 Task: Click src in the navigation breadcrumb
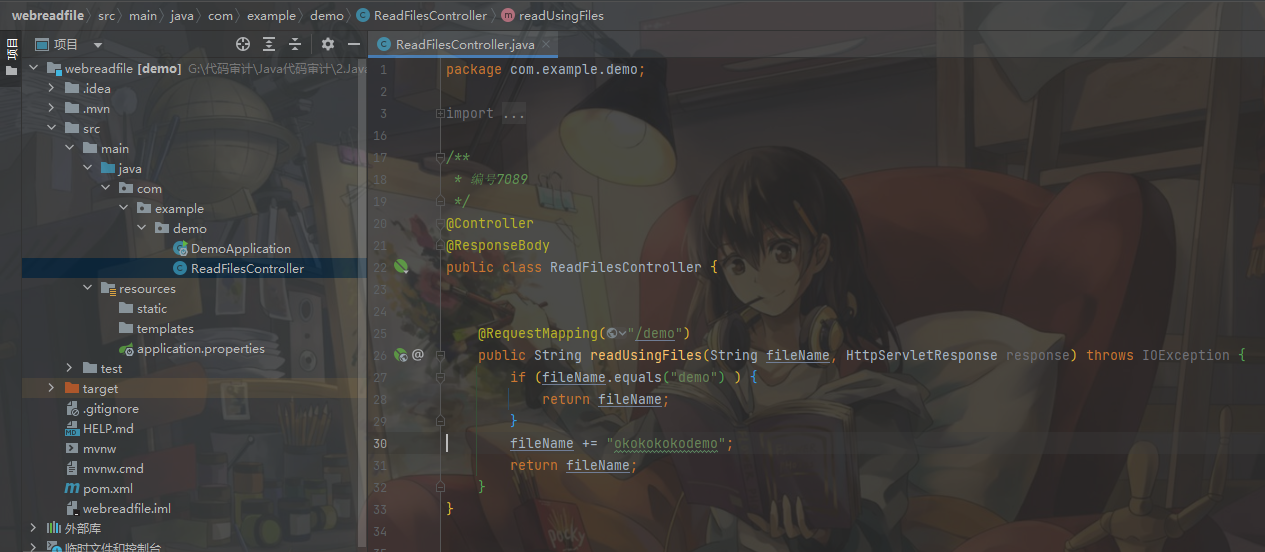(106, 15)
